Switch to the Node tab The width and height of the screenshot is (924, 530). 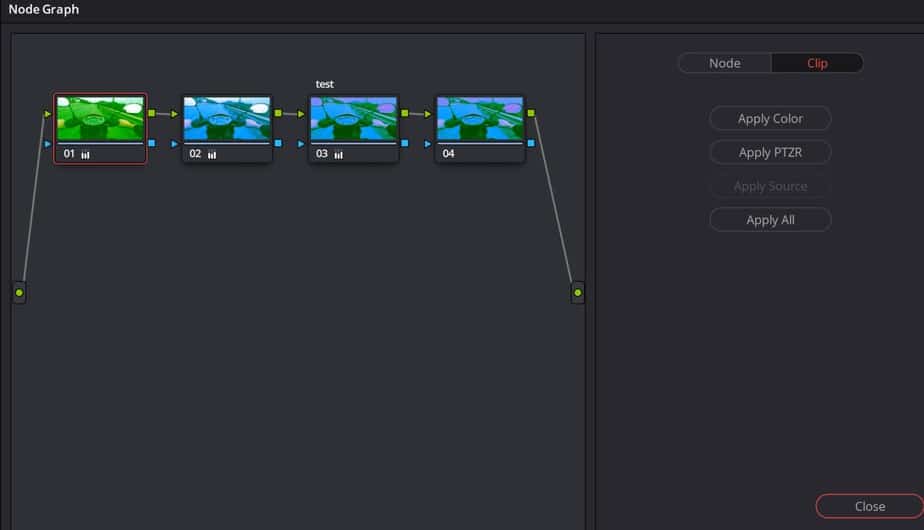(x=724, y=63)
